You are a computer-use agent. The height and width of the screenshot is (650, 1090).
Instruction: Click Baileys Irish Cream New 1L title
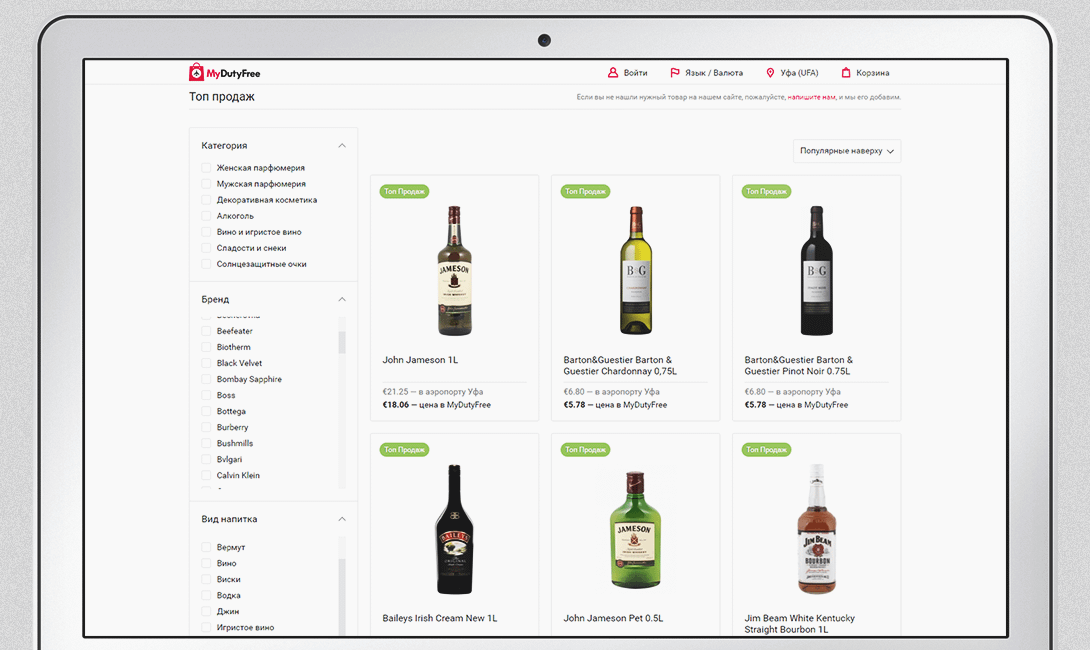[x=440, y=618]
